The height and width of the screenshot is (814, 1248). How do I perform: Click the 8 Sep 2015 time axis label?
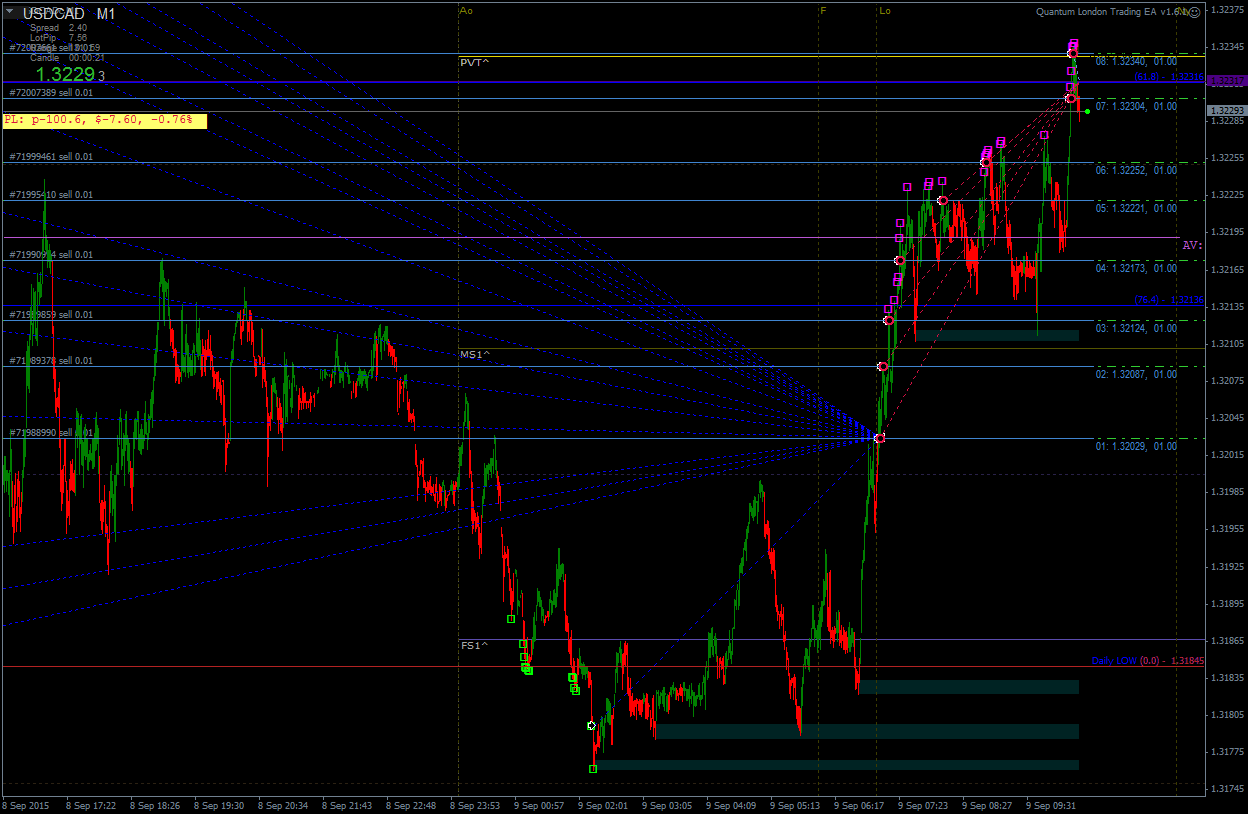coord(25,804)
